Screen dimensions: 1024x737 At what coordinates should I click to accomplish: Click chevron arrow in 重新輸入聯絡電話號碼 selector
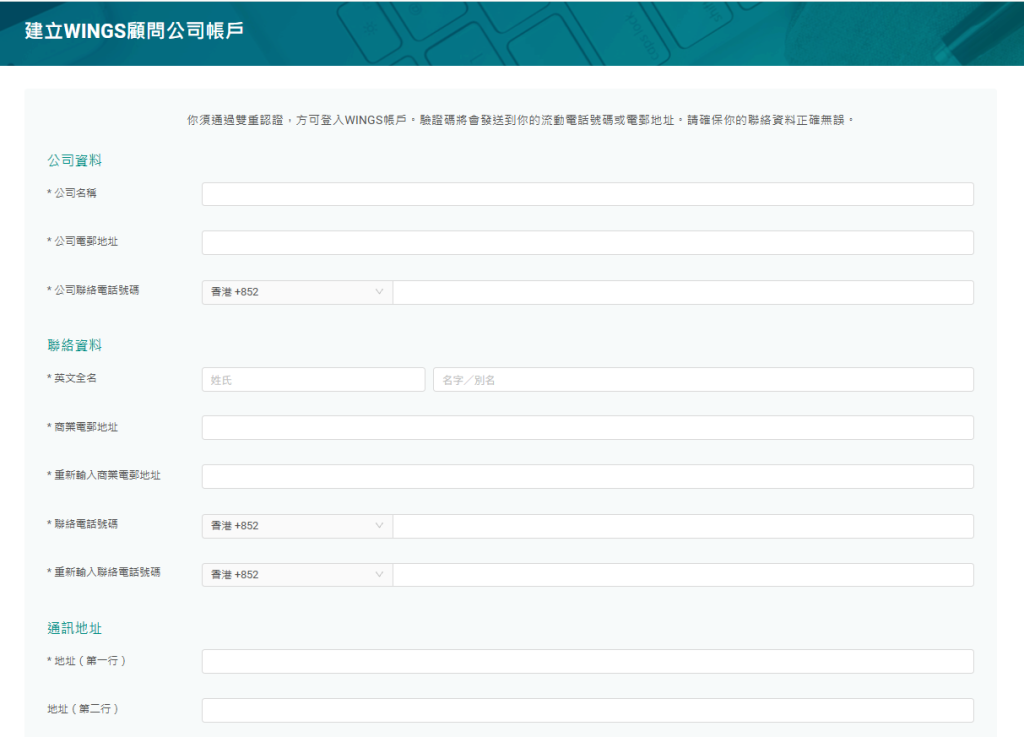(379, 575)
